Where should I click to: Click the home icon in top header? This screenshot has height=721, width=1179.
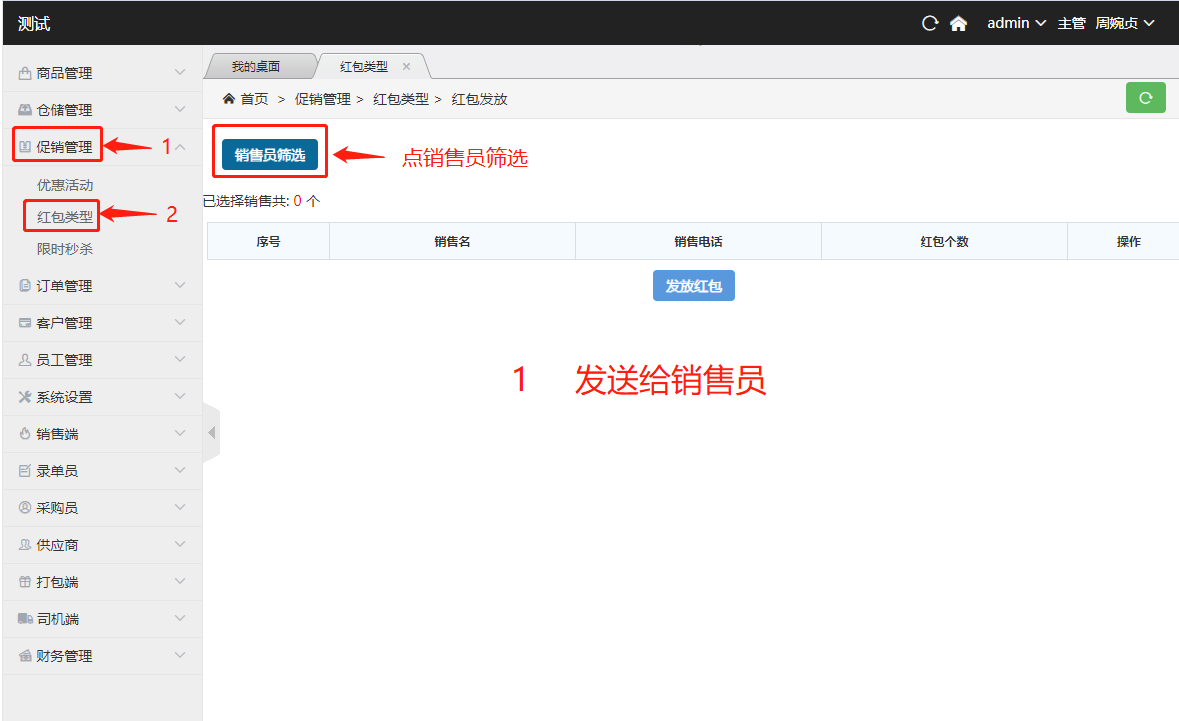tap(958, 23)
